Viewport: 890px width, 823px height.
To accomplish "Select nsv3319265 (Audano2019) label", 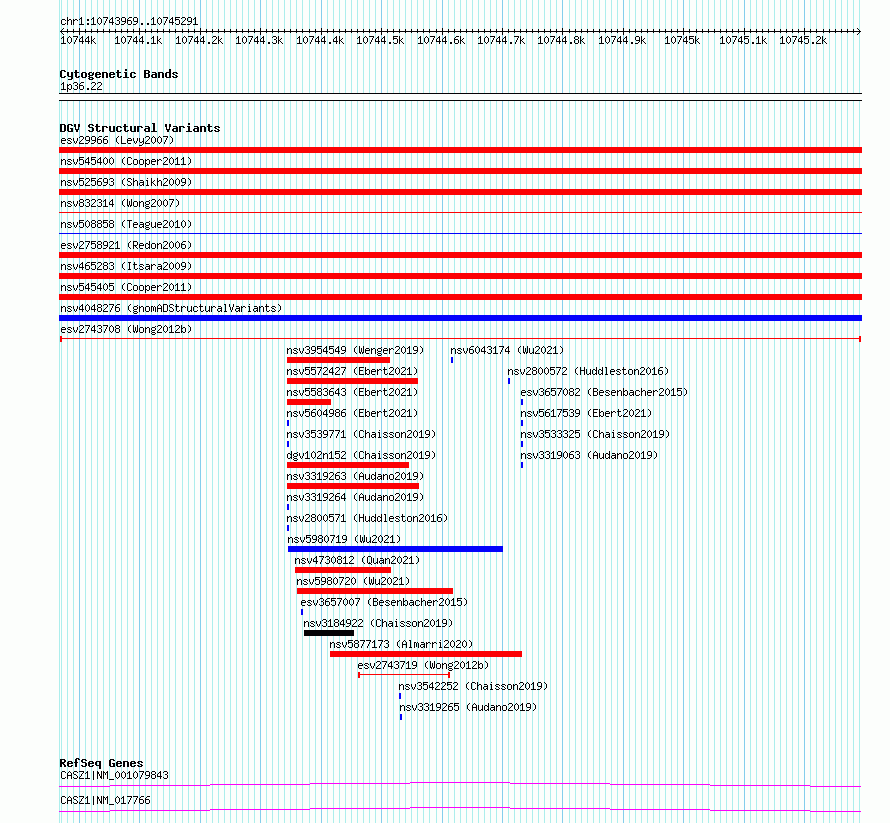I will [468, 707].
